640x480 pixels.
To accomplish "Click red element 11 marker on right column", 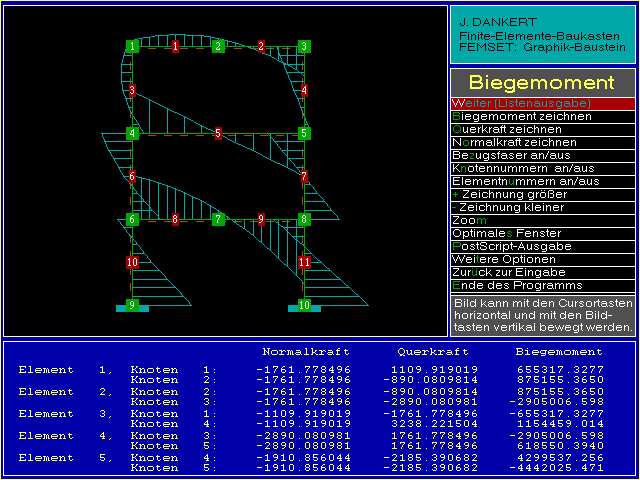I will tap(304, 262).
